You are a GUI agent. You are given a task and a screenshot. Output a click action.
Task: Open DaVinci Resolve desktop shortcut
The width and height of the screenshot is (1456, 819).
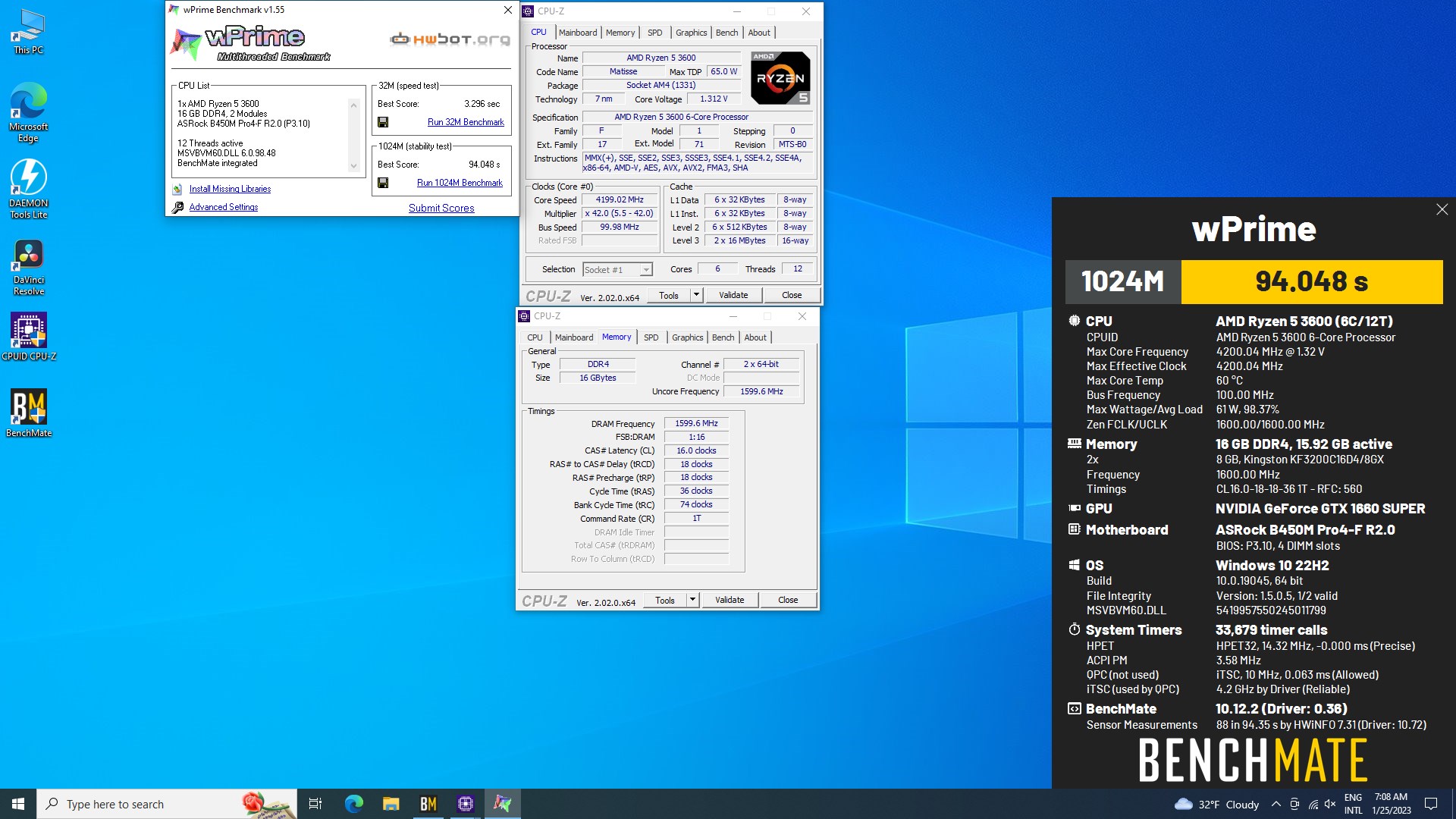(x=28, y=267)
